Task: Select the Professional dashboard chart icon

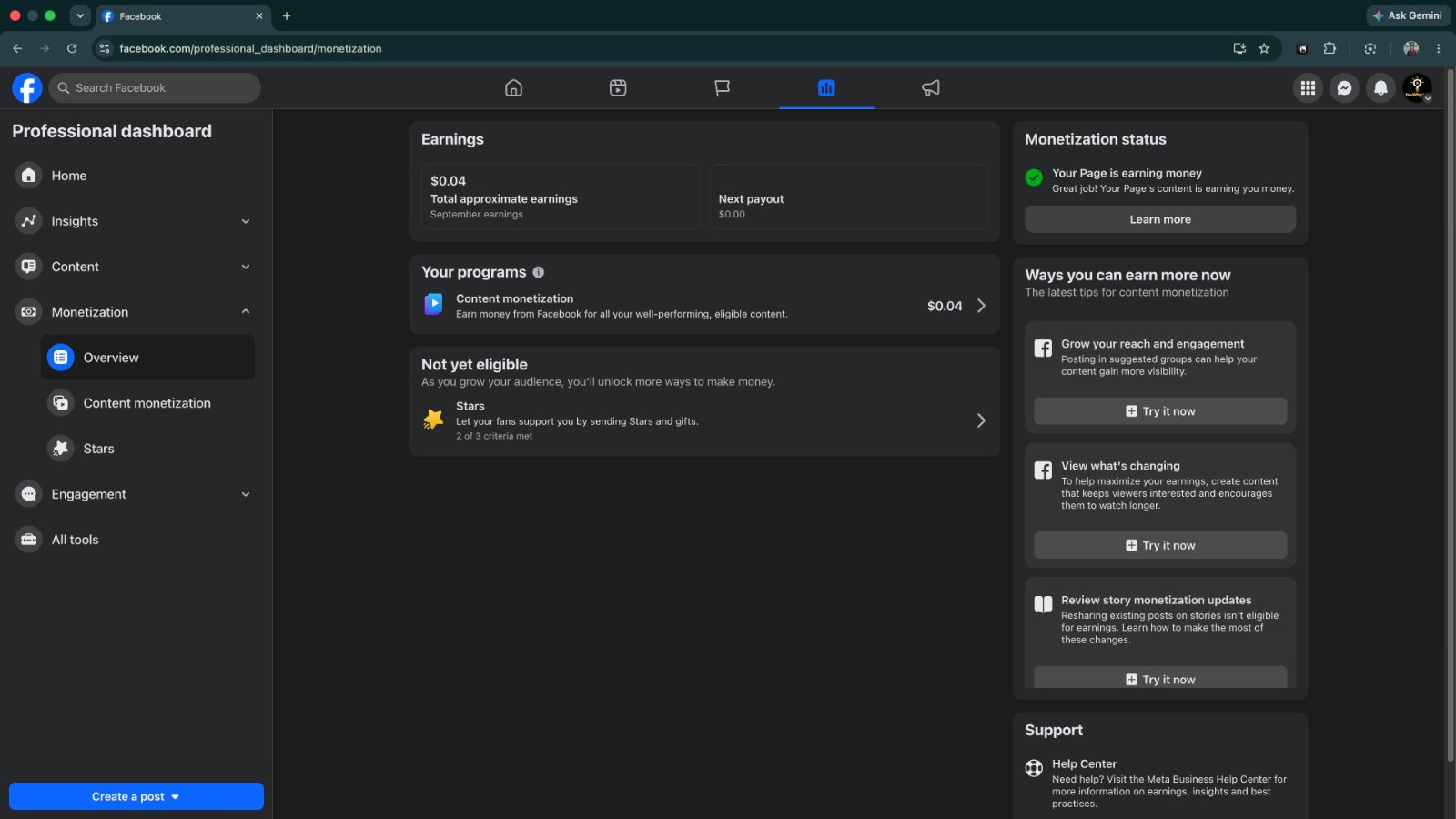Action: click(x=826, y=88)
